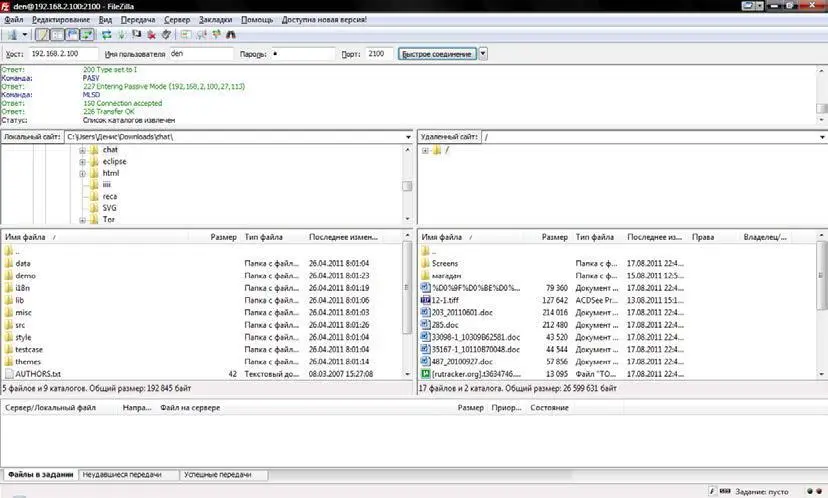
Task: Open the Вид menu
Action: 105,20
